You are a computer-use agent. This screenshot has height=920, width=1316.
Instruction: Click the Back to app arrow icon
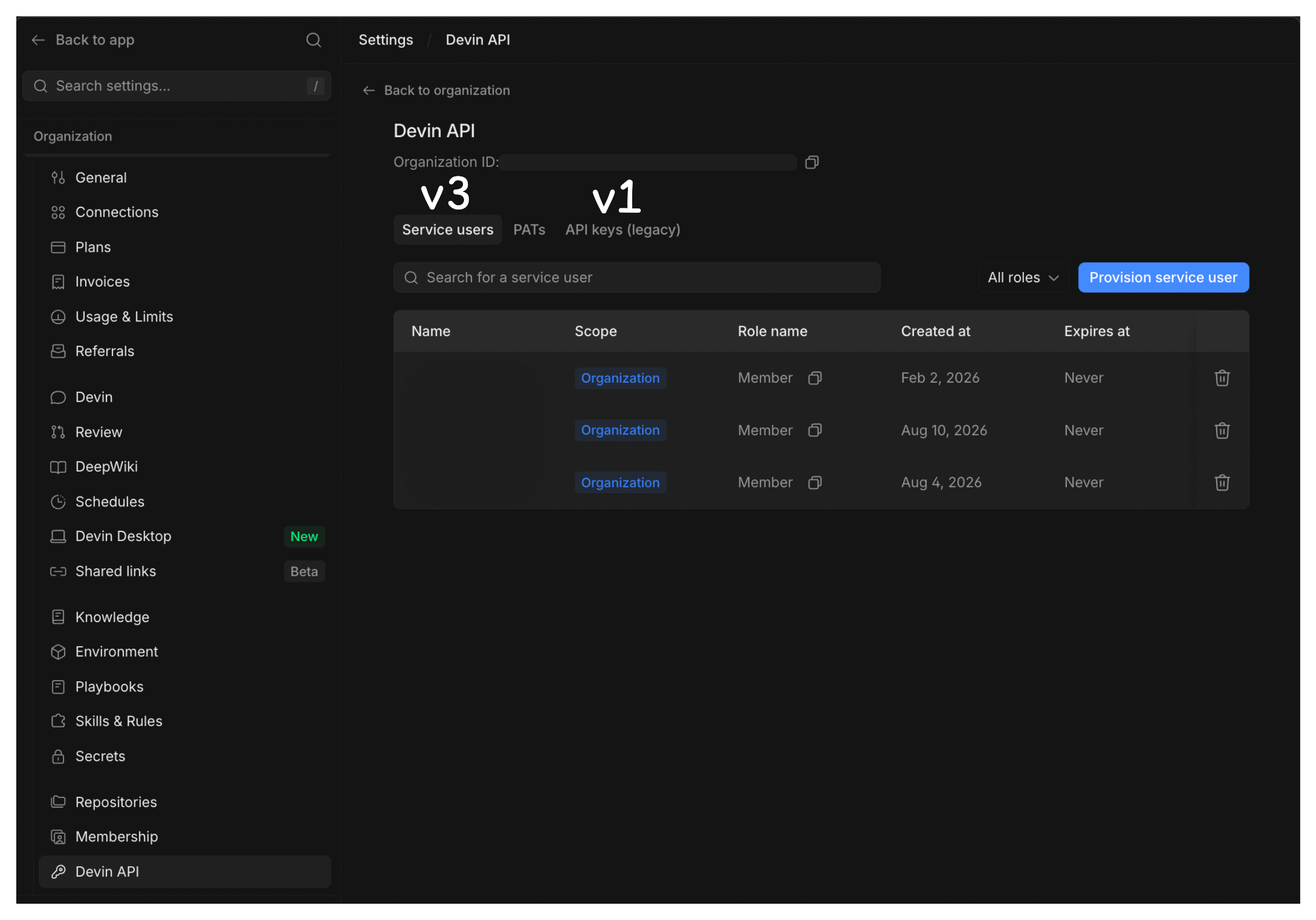pyautogui.click(x=39, y=40)
